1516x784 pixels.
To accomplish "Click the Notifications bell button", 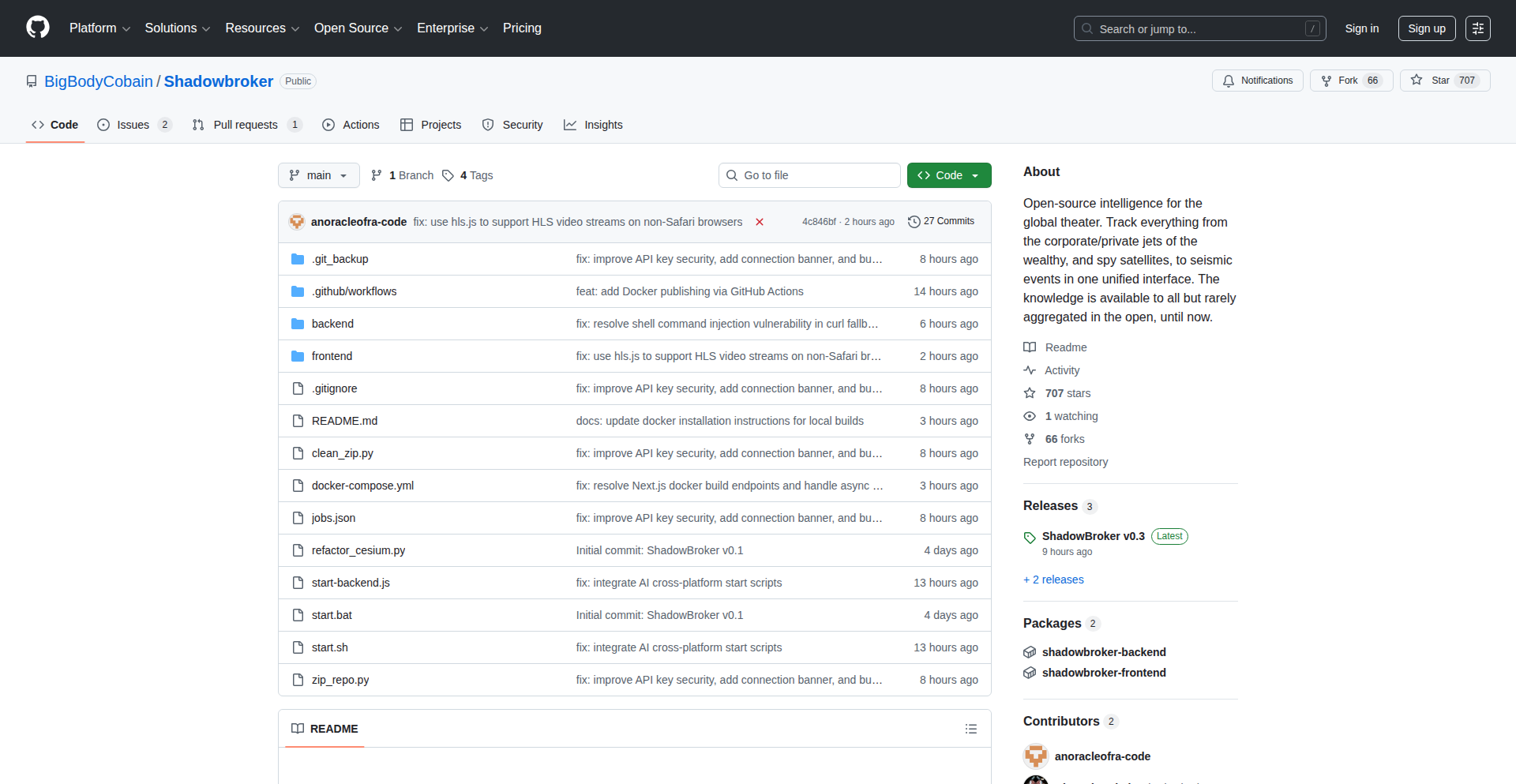I will (1257, 81).
